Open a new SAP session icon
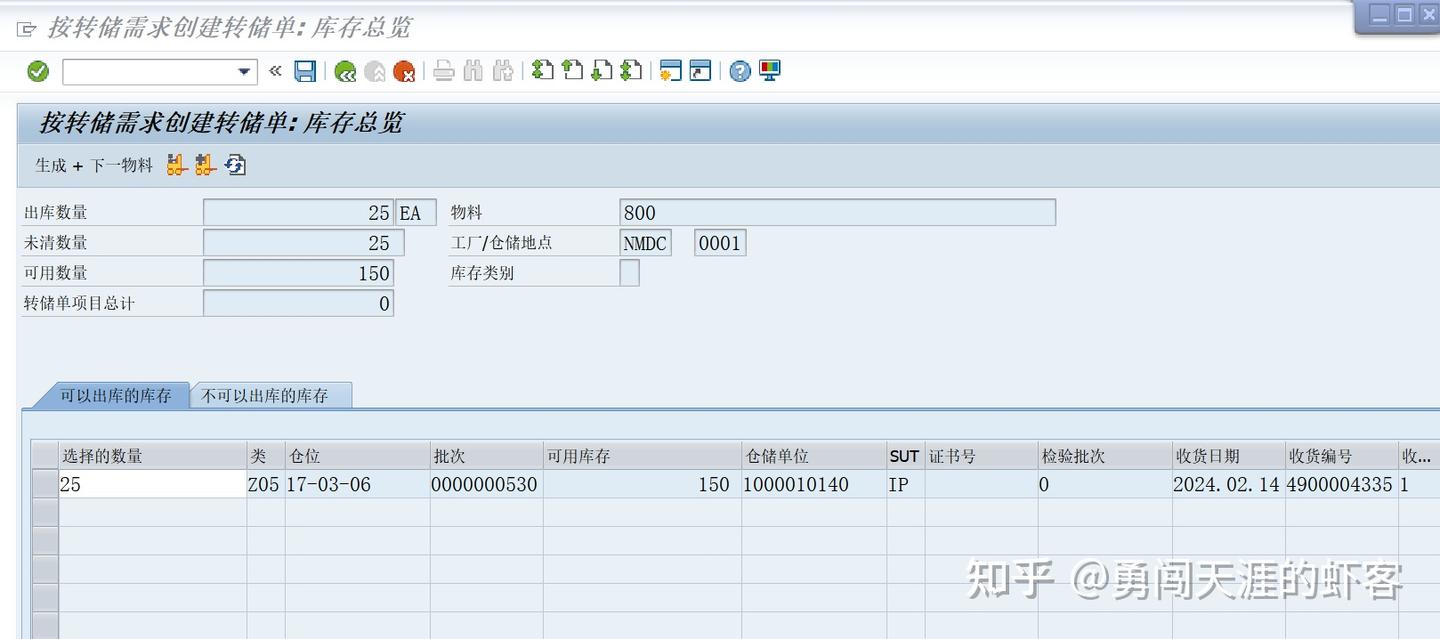 click(x=670, y=71)
